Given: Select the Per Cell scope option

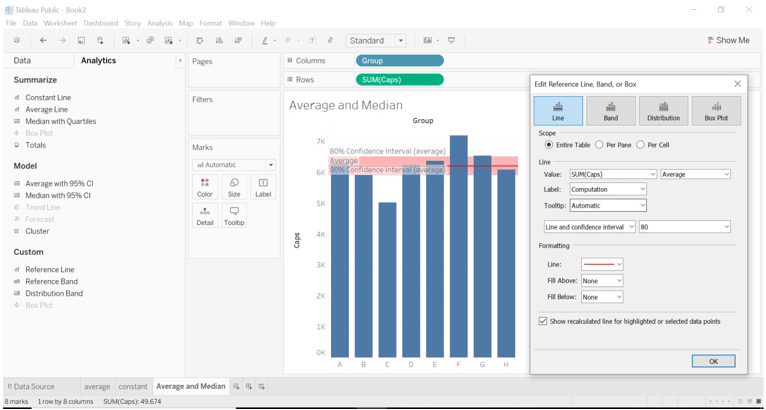Looking at the screenshot, I should [x=641, y=145].
